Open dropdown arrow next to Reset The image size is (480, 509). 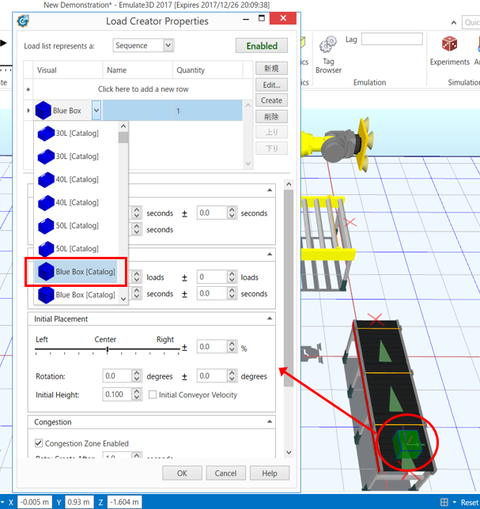click(x=454, y=502)
